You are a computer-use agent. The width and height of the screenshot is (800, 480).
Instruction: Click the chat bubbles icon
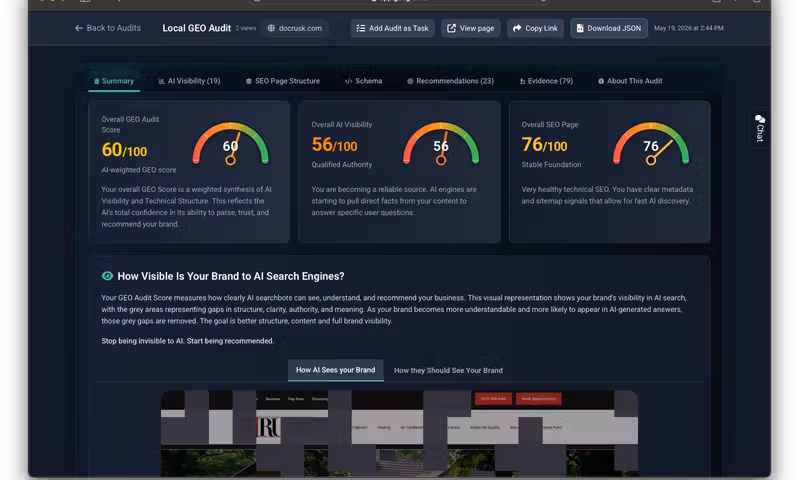tap(760, 119)
